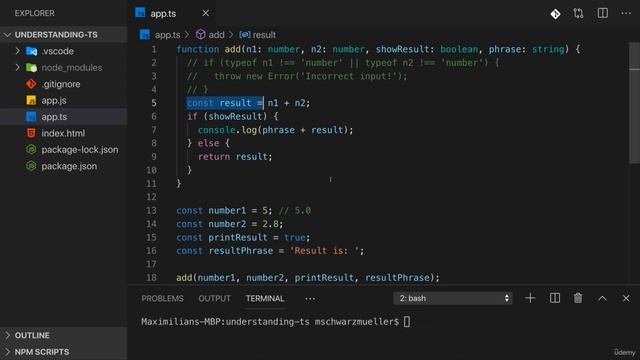Open the editor more actions ellipsis
This screenshot has width=640, height=360.
point(626,13)
